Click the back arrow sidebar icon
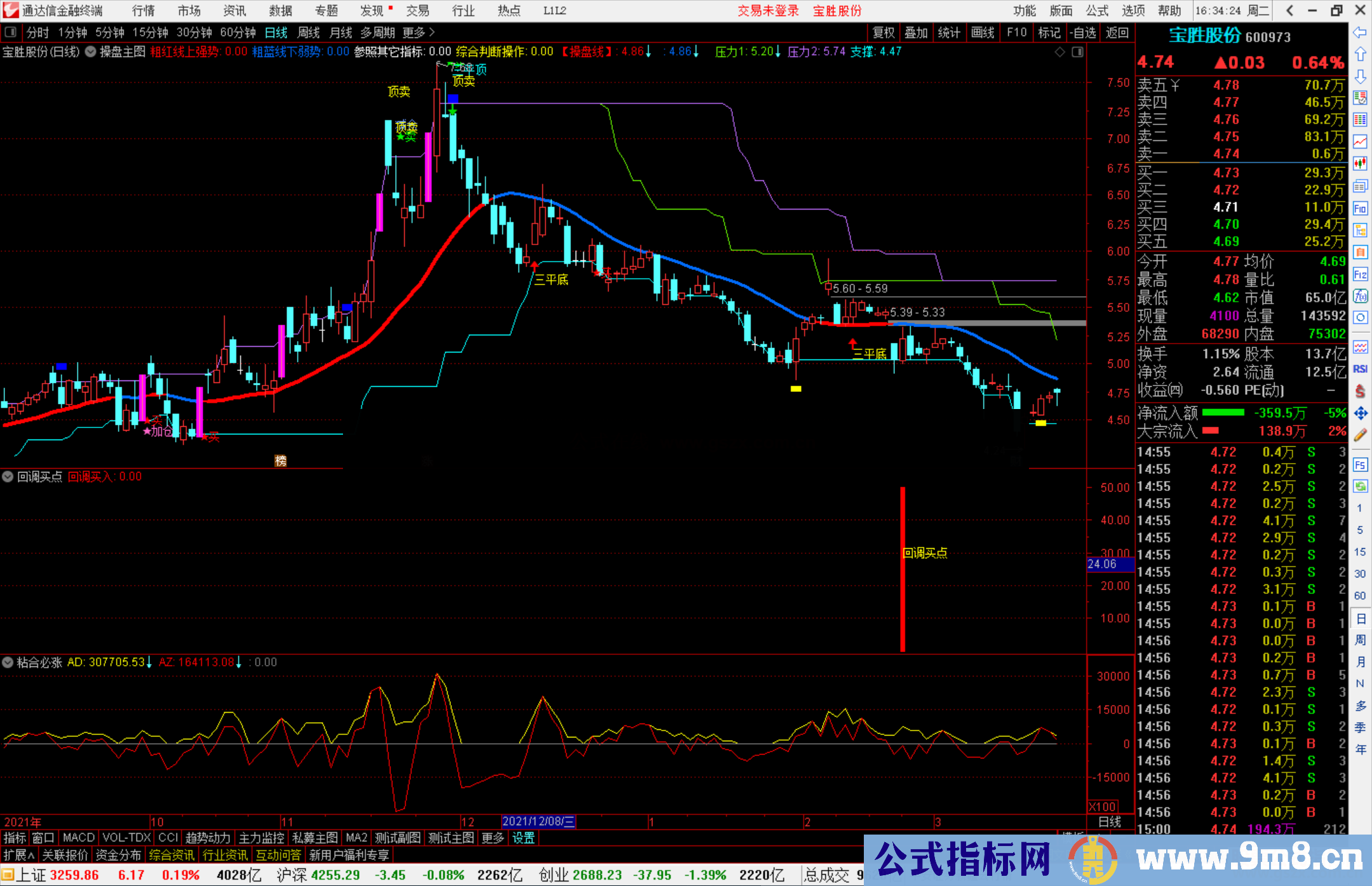This screenshot has height=886, width=1372. click(x=1360, y=32)
